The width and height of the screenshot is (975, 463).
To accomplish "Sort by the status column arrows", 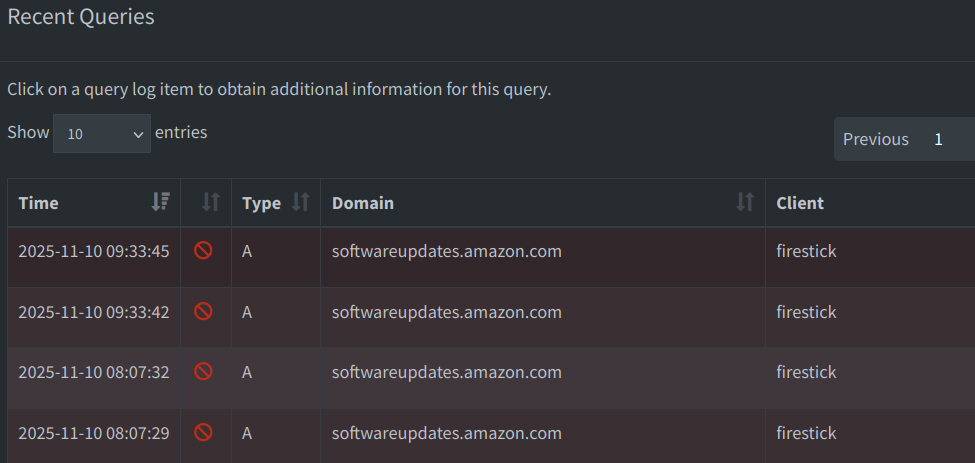I will [210, 202].
